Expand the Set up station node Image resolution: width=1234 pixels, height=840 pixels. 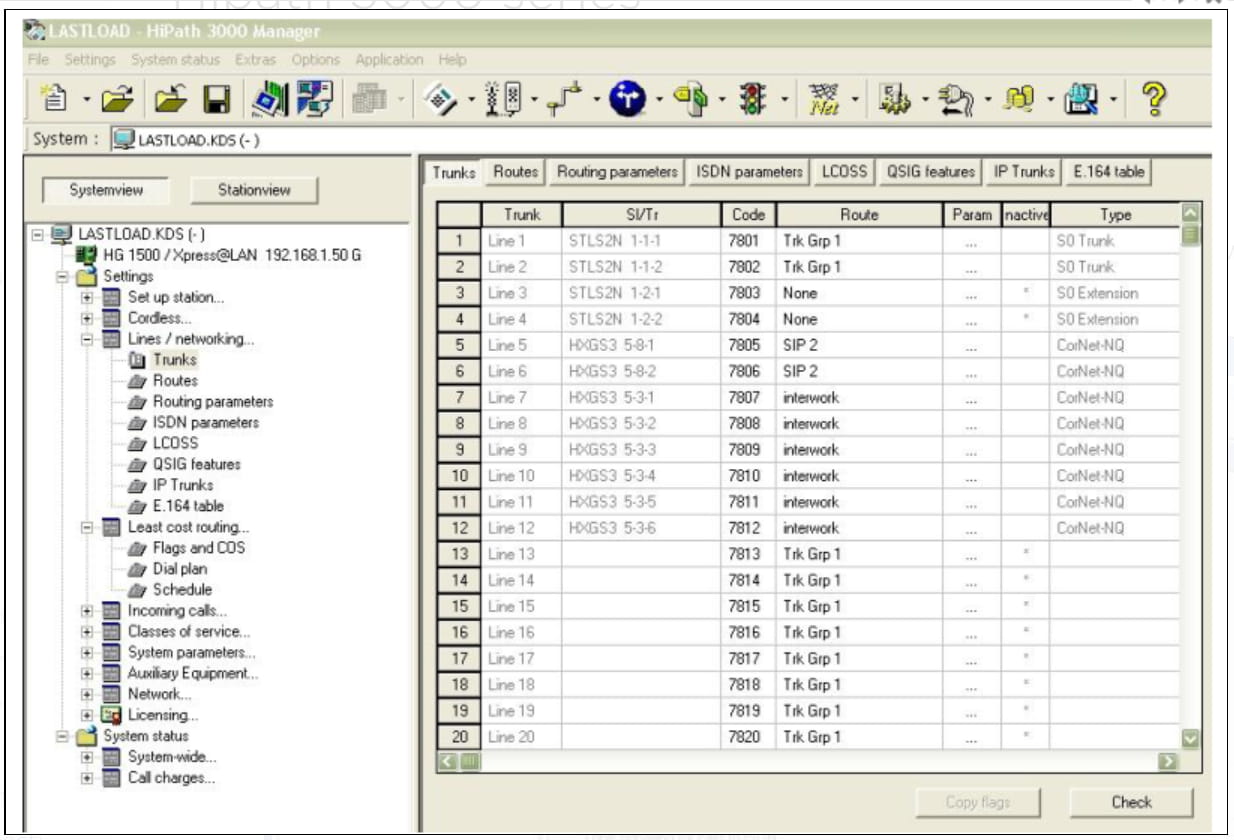[x=87, y=297]
